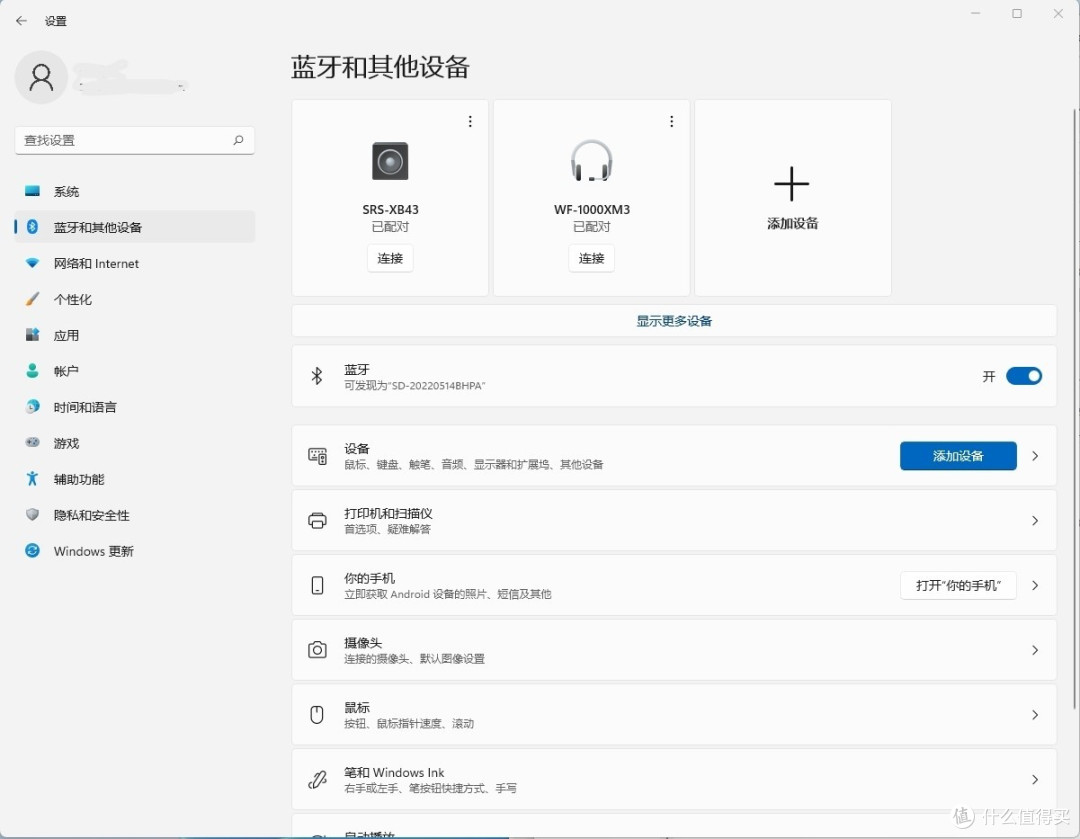Connect the SRS-XB43 speaker
The image size is (1080, 839).
pos(390,258)
